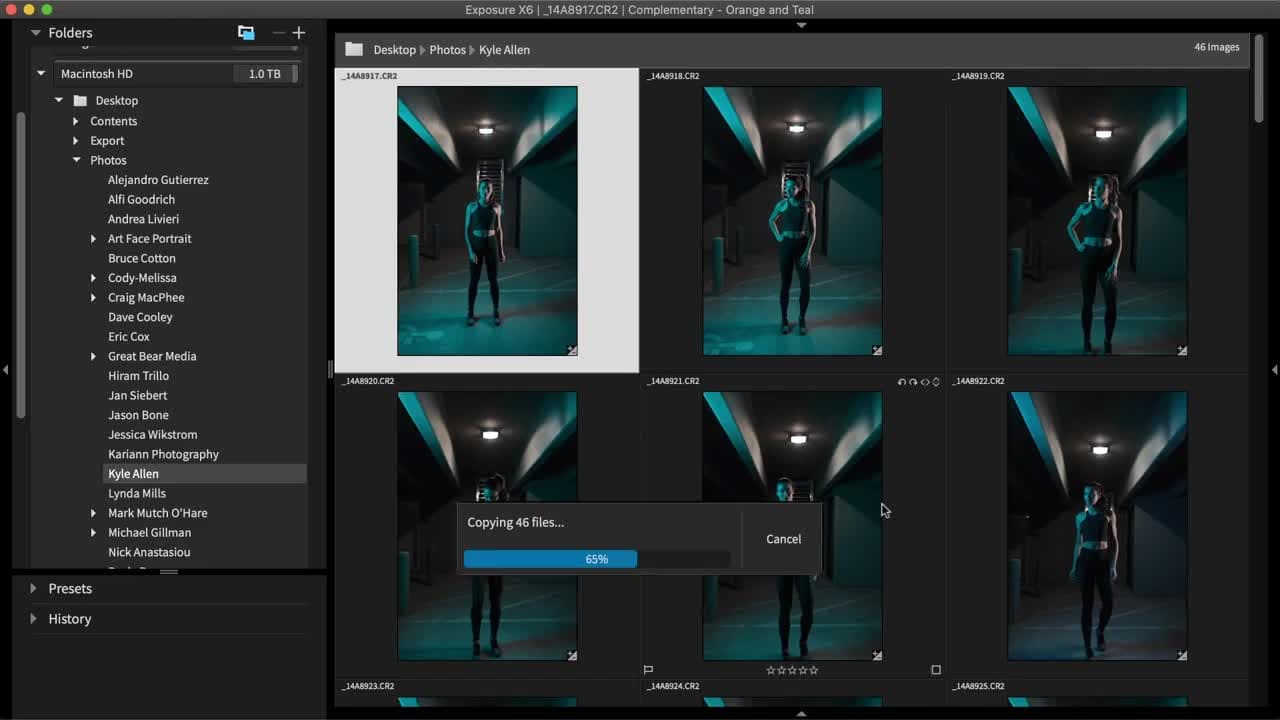
Task: Select the _14A8917.CR2 thumbnail
Action: [487, 221]
